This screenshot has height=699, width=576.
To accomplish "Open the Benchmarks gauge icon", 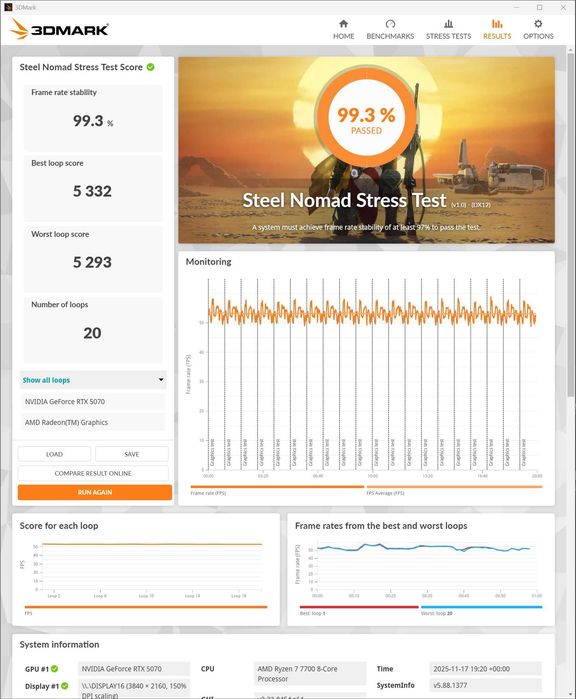I will (390, 24).
